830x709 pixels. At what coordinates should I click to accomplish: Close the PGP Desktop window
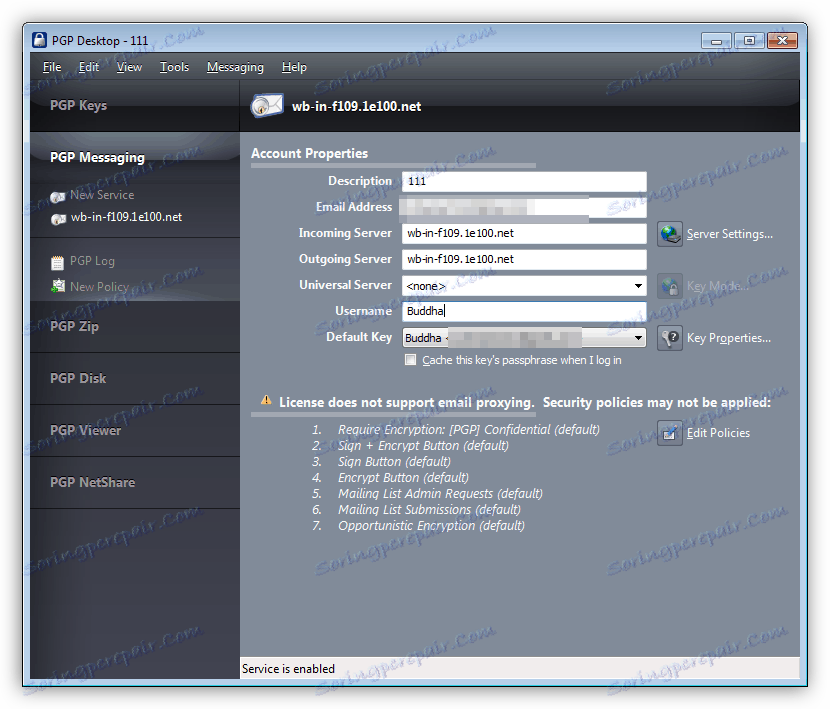[x=782, y=41]
